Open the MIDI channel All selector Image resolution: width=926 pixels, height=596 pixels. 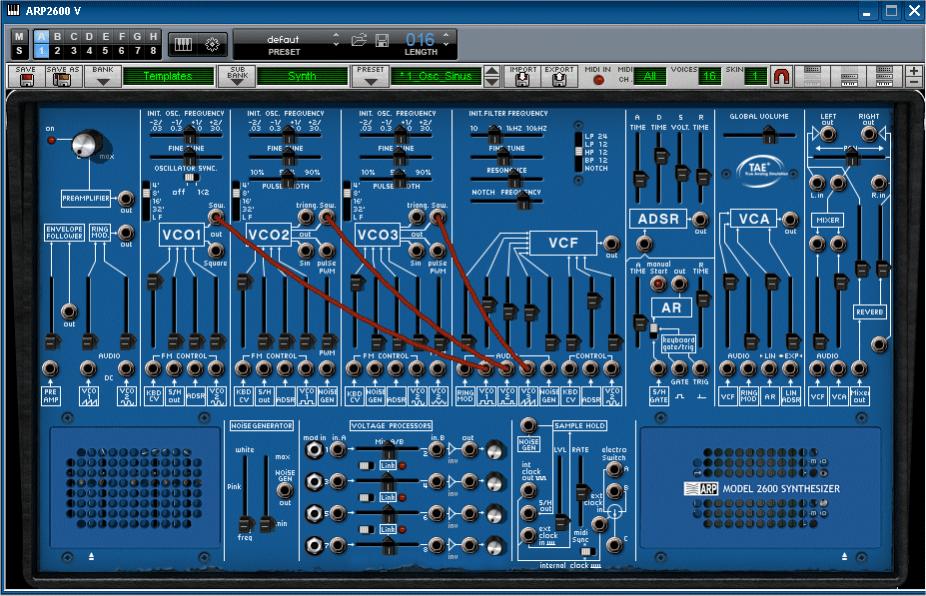(x=650, y=76)
